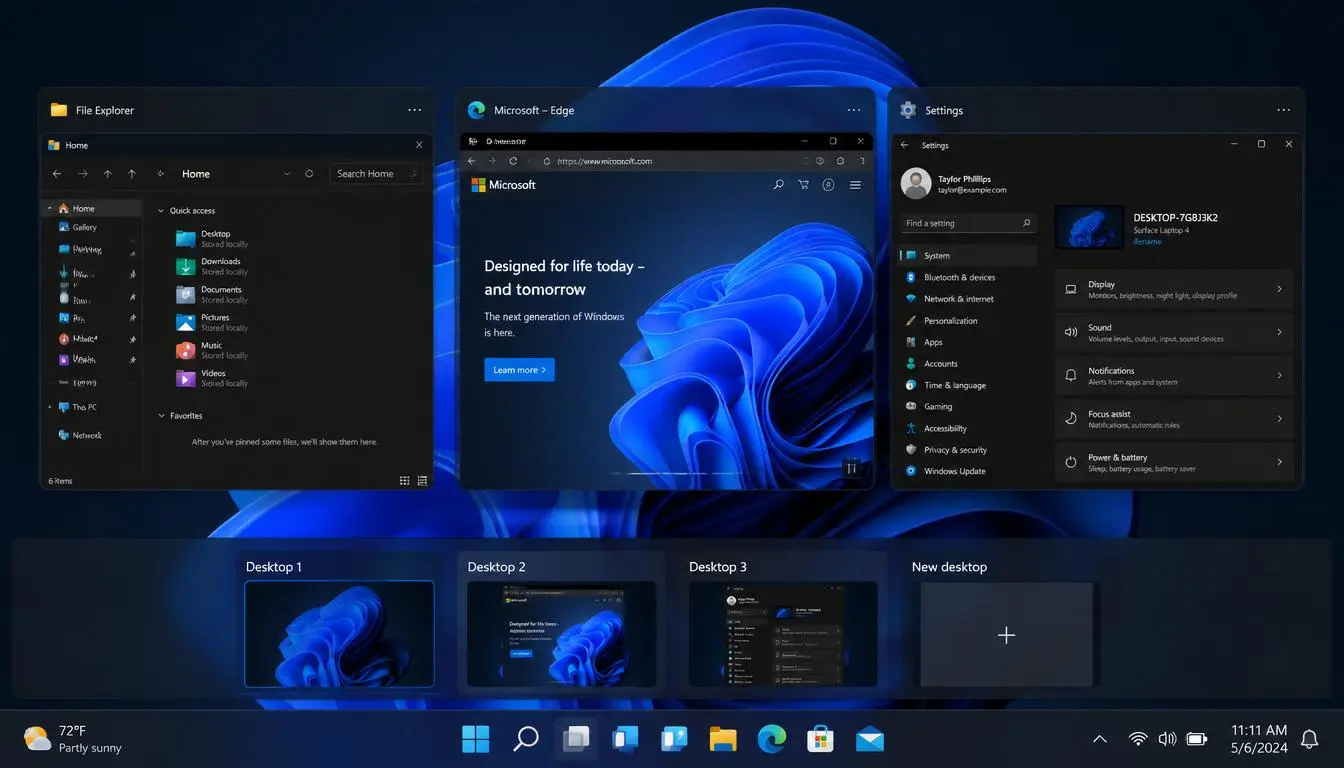1344x768 pixels.
Task: Expand This PC in the navigation tree
Action: point(51,407)
